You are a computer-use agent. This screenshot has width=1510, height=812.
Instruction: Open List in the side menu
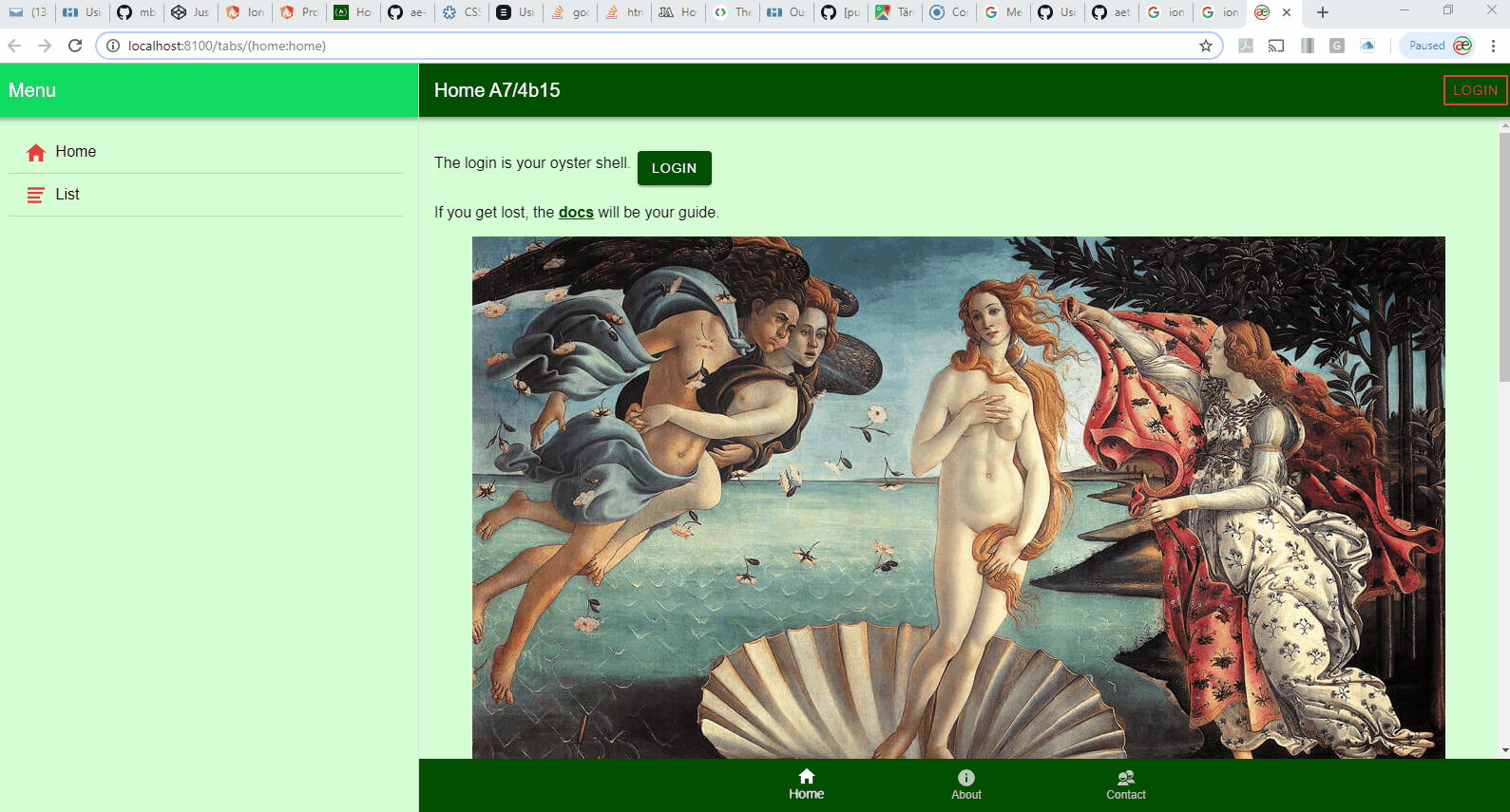click(x=205, y=195)
